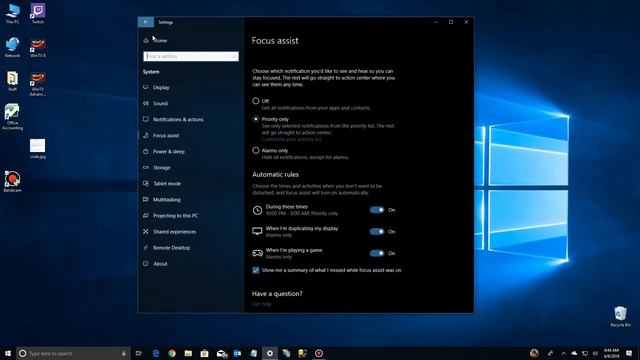Go to Settings Home

(x=160, y=40)
